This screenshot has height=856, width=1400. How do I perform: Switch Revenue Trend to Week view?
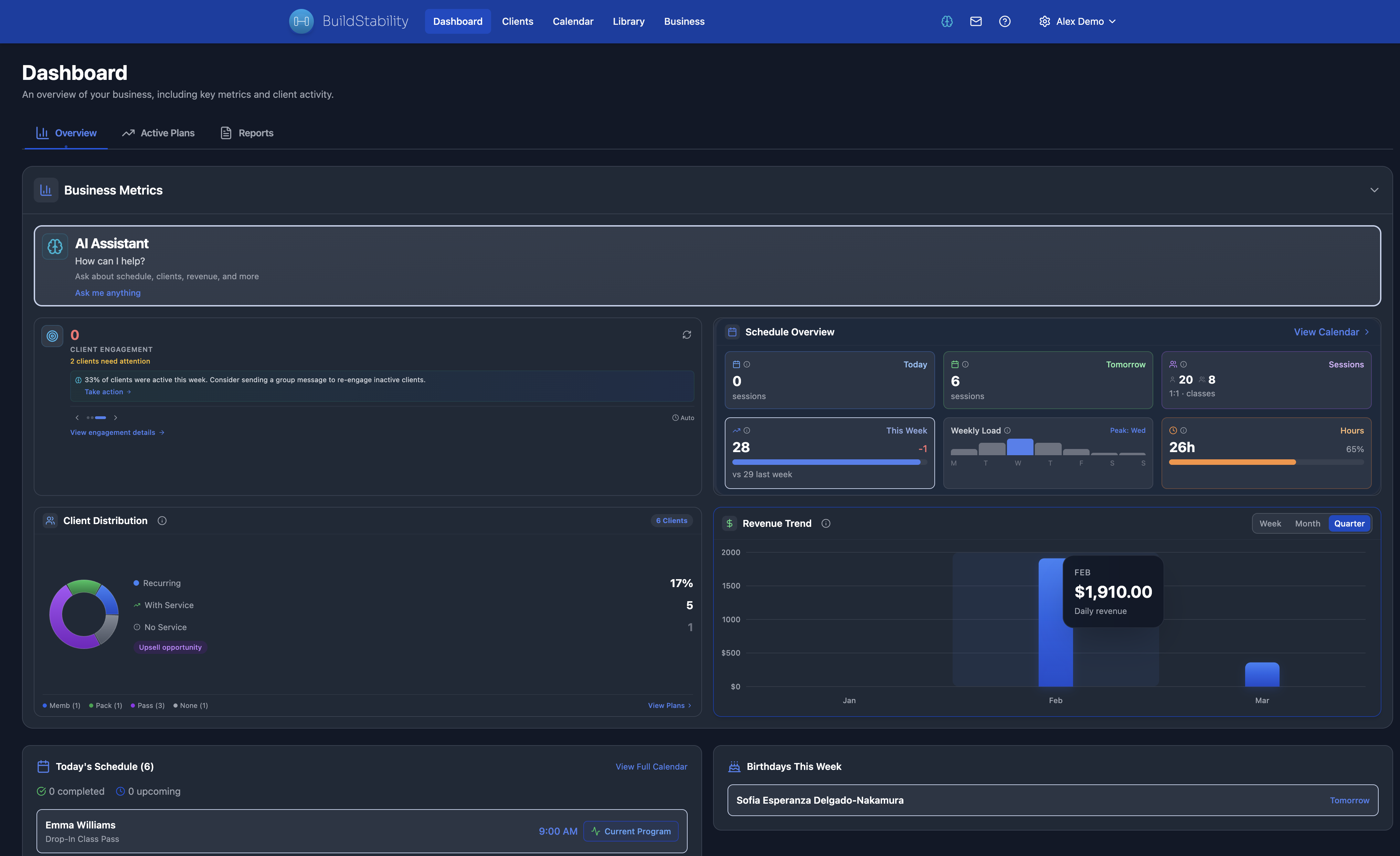1271,523
